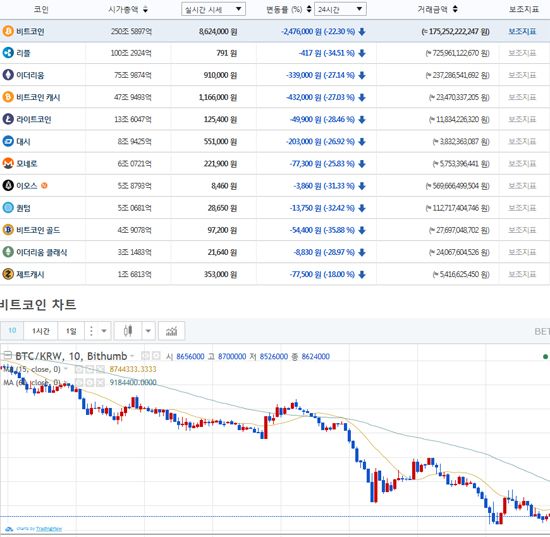Image resolution: width=550 pixels, height=537 pixels.
Task: Click TradingView cloud logo at chart bottom
Action: [9, 529]
